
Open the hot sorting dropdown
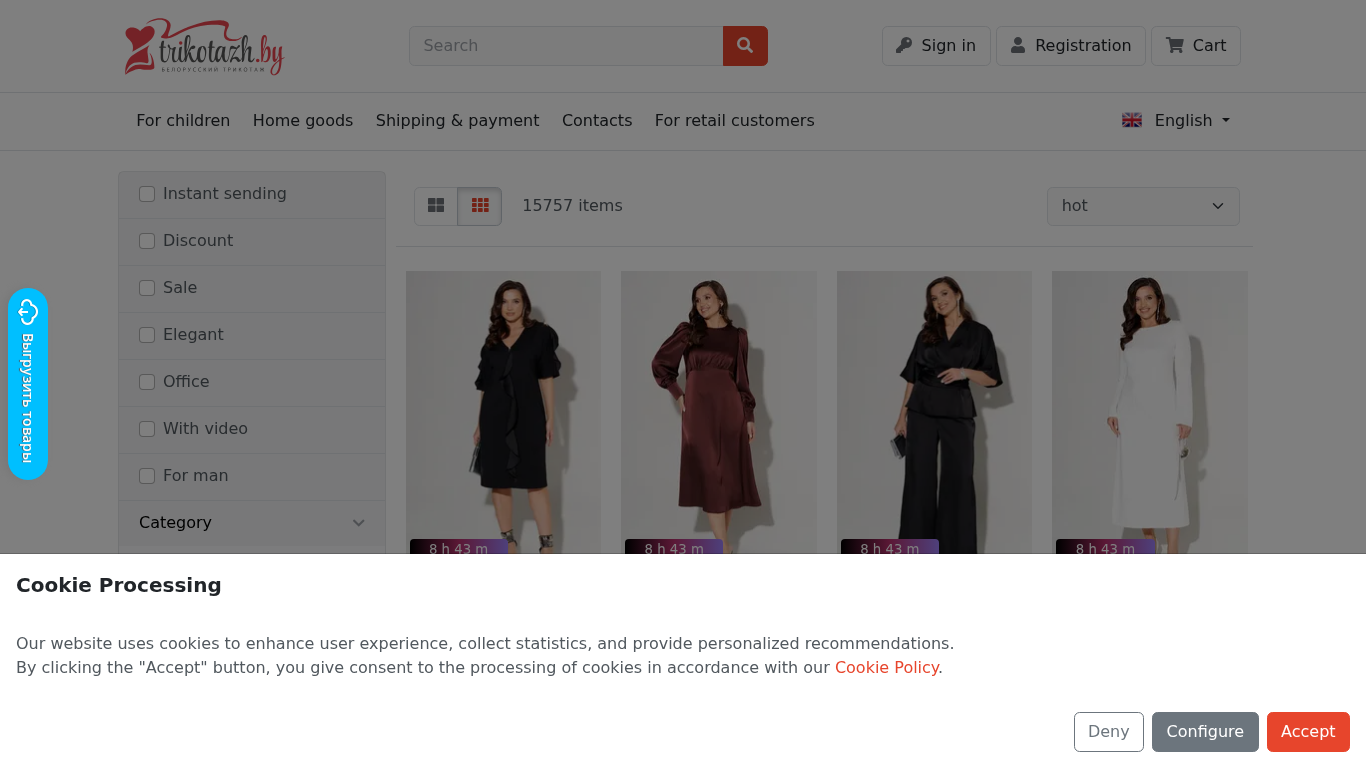(1143, 206)
